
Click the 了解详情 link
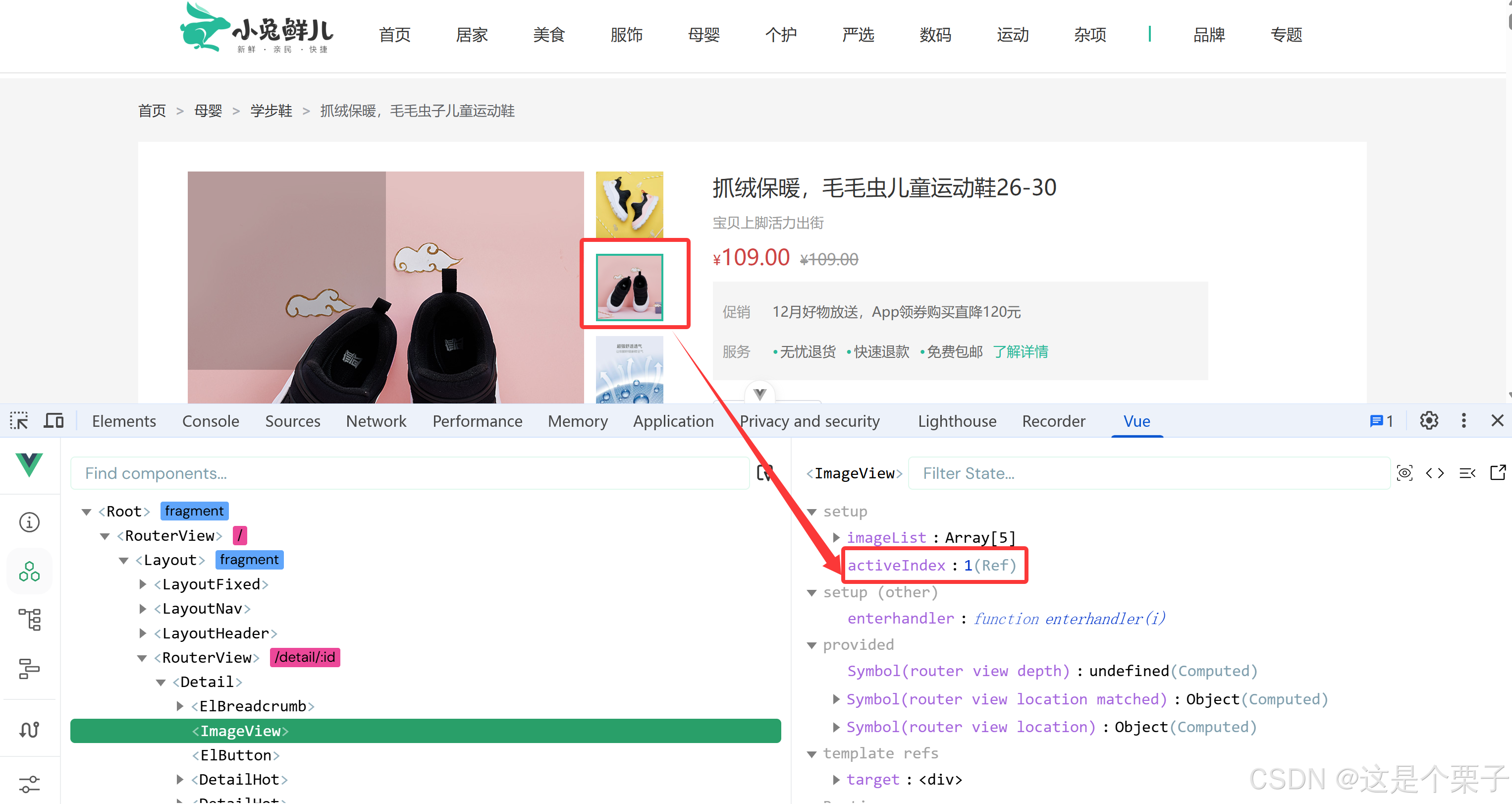coord(1020,351)
